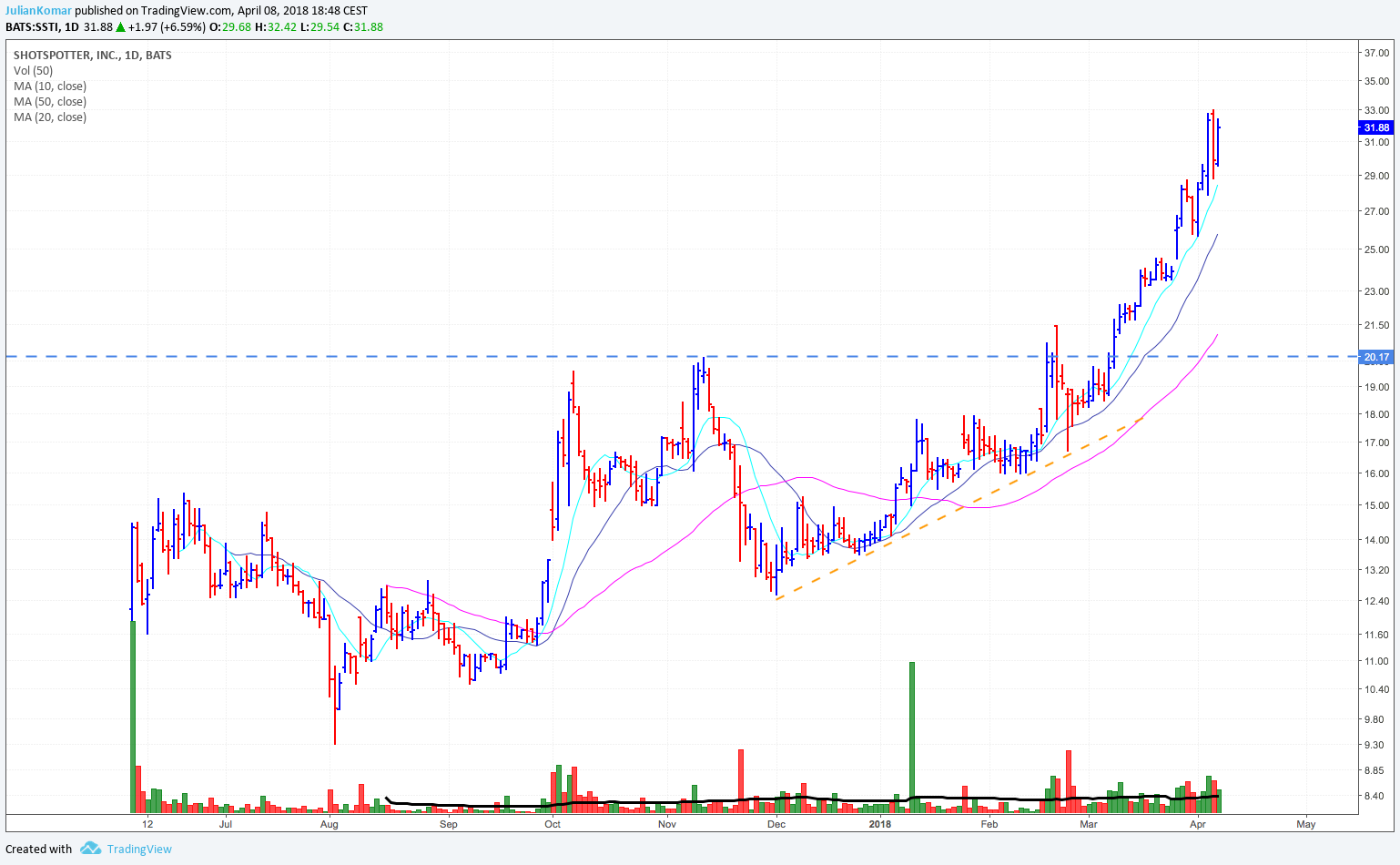
Task: Click the C:31.88 close value in header
Action: (363, 26)
